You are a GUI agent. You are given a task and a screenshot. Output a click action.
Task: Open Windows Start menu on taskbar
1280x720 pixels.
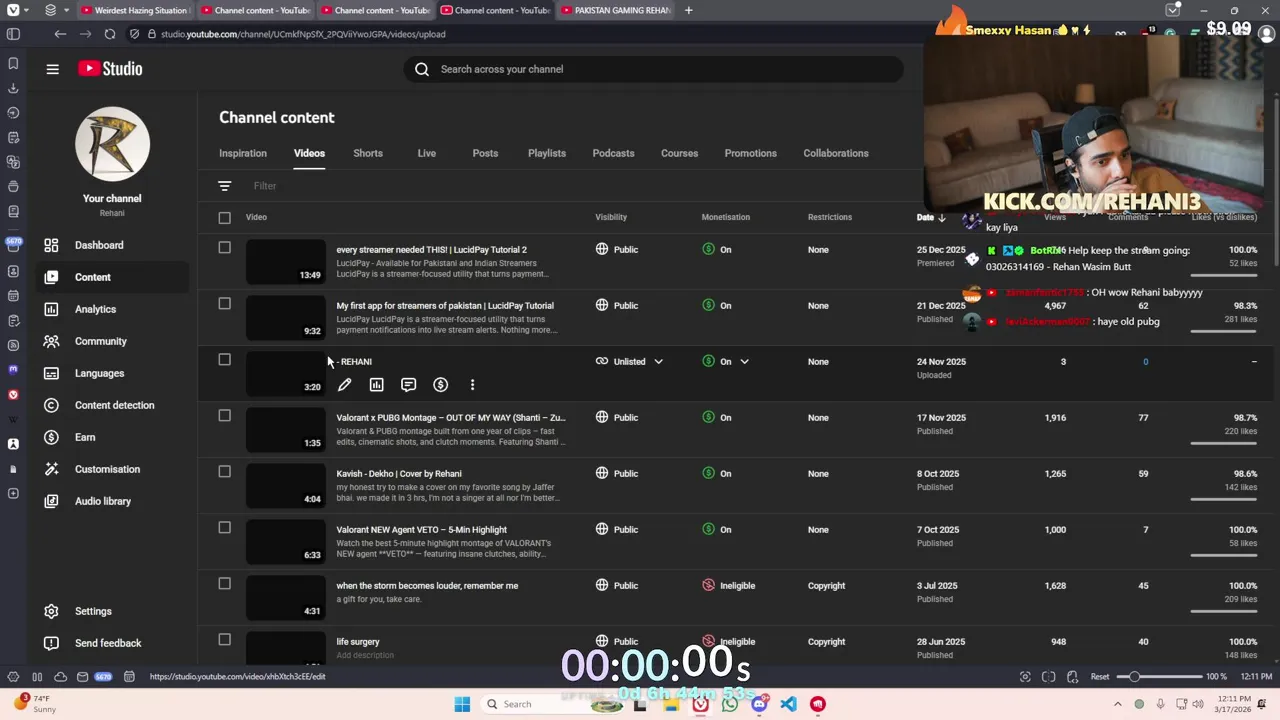pos(462,704)
